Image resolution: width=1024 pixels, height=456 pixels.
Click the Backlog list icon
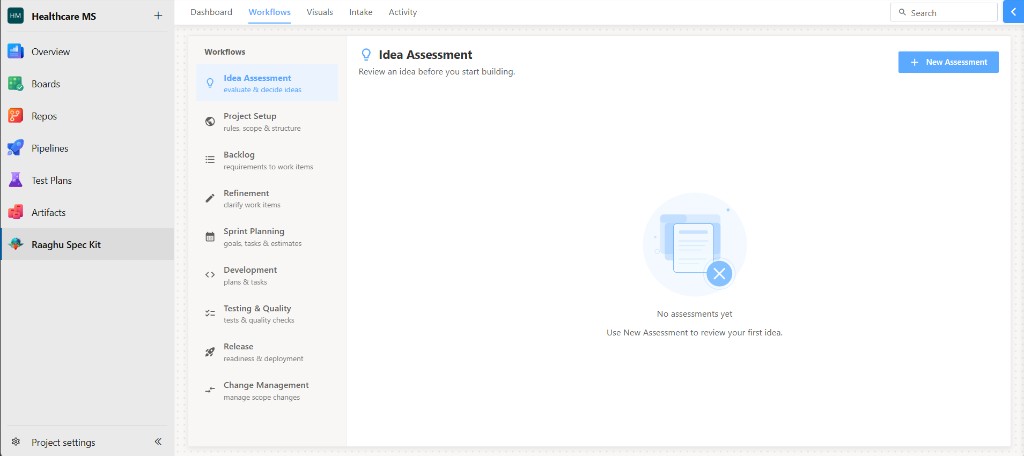click(x=210, y=159)
